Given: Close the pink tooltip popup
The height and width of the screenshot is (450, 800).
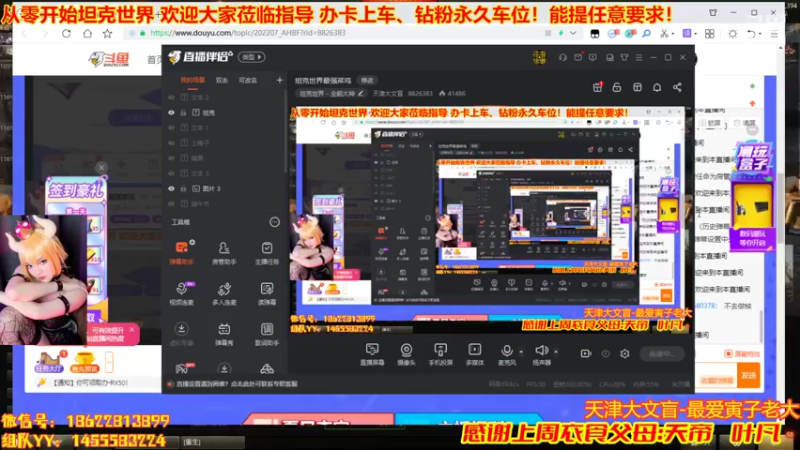Looking at the screenshot, I should click(x=132, y=330).
